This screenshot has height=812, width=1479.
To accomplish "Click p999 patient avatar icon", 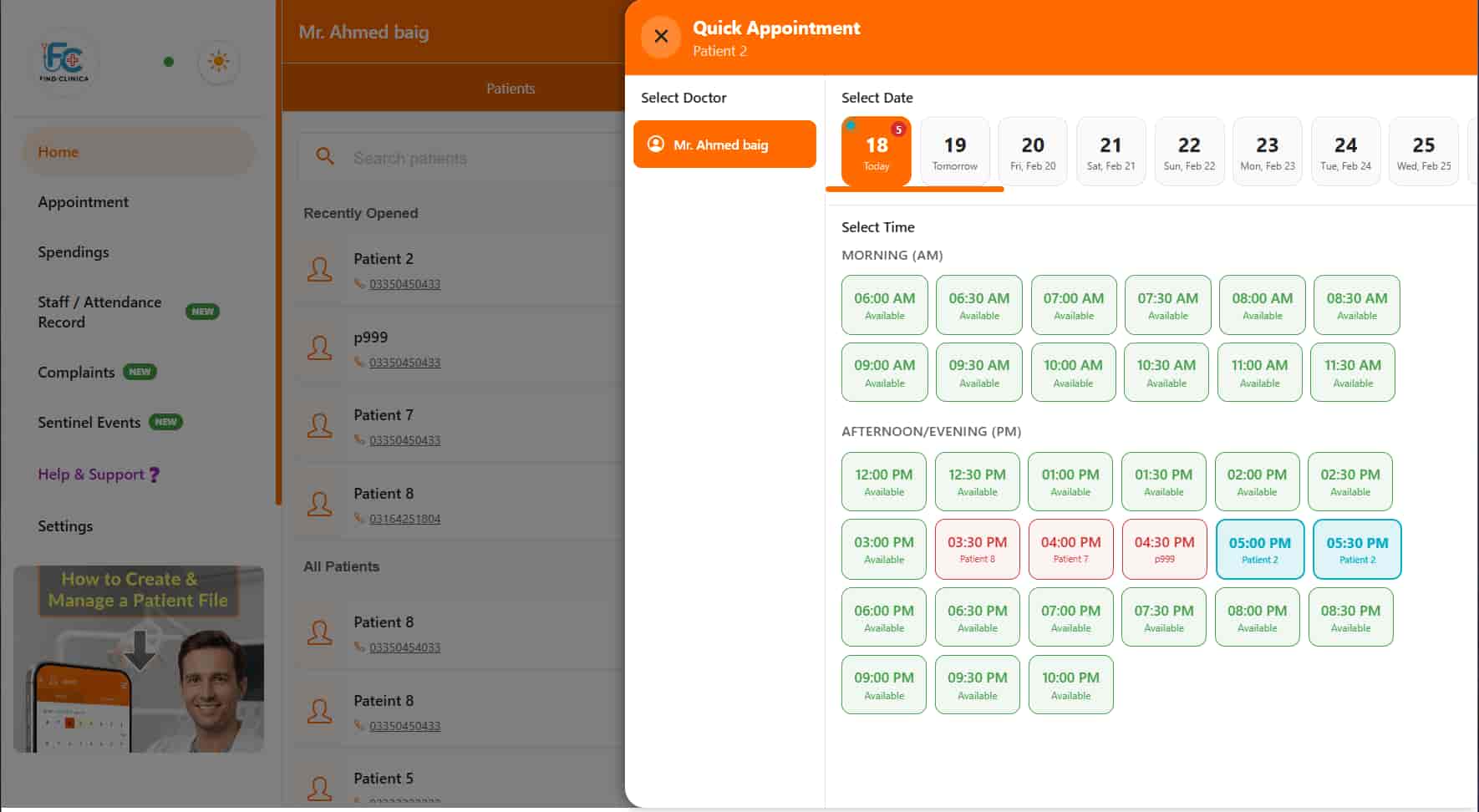I will point(319,348).
